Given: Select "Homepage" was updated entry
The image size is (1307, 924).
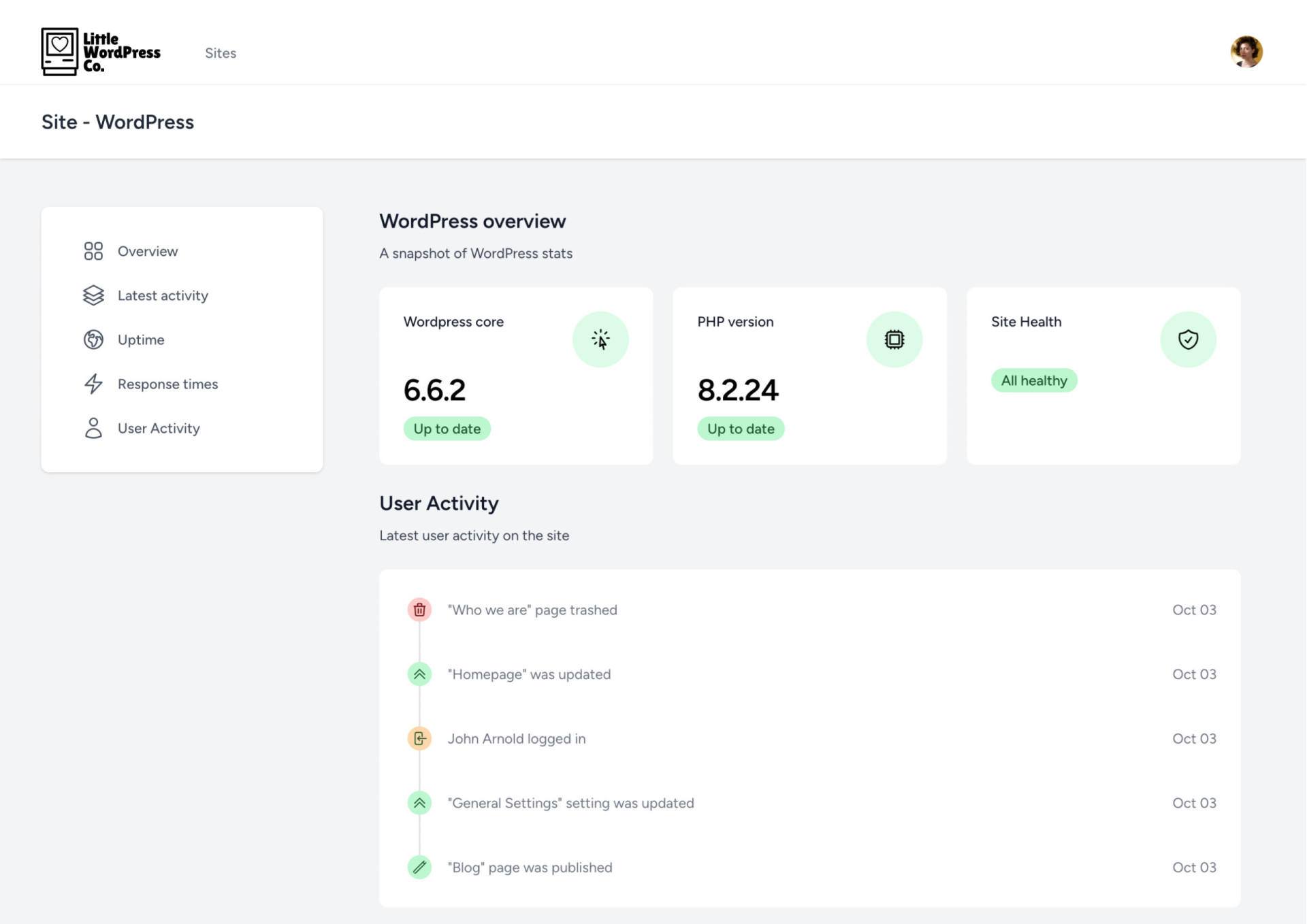Looking at the screenshot, I should click(529, 674).
